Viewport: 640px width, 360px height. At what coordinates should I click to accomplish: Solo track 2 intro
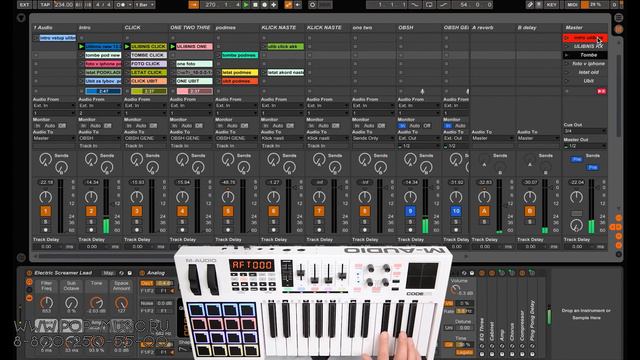tap(91, 222)
